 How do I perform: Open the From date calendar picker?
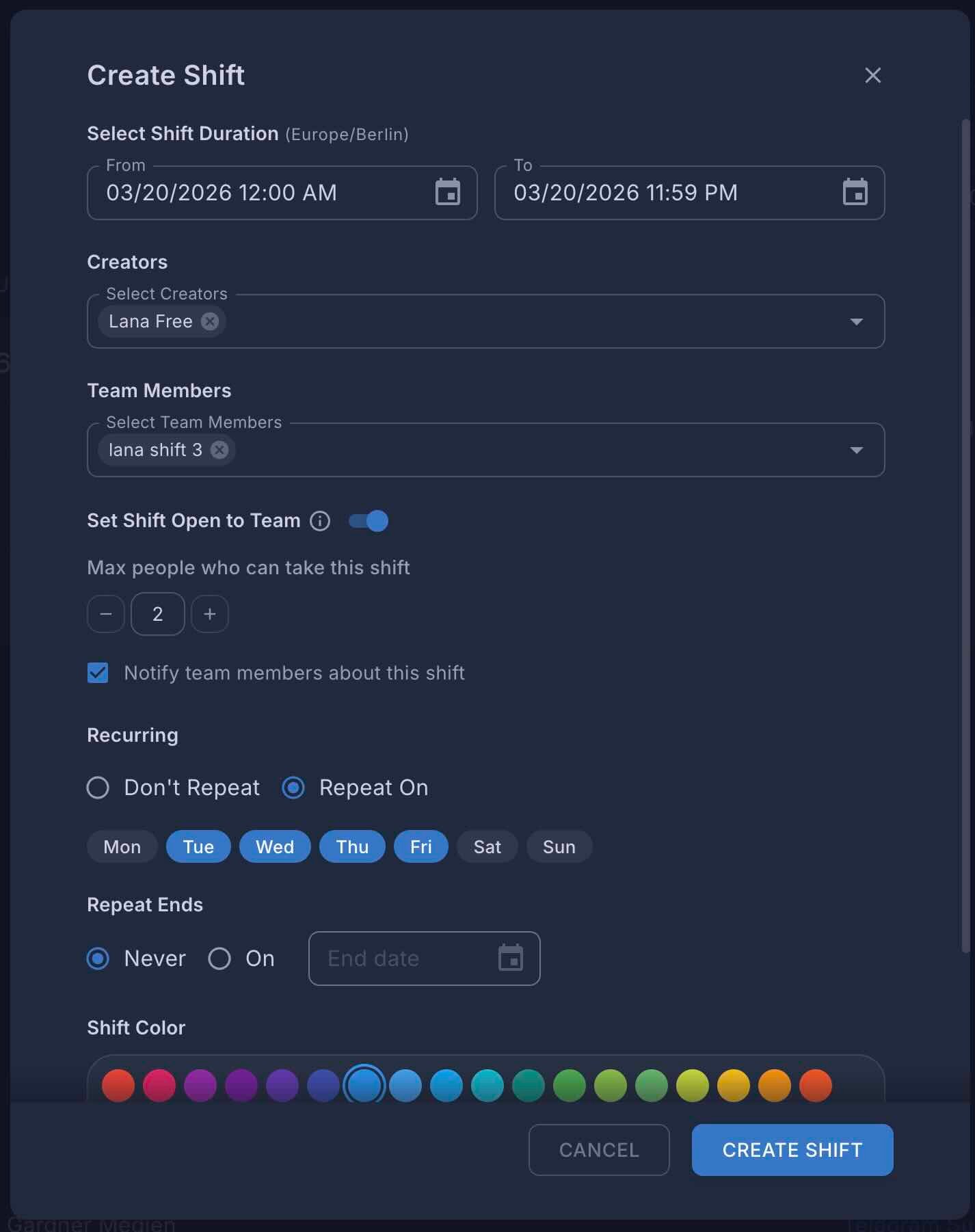(447, 192)
